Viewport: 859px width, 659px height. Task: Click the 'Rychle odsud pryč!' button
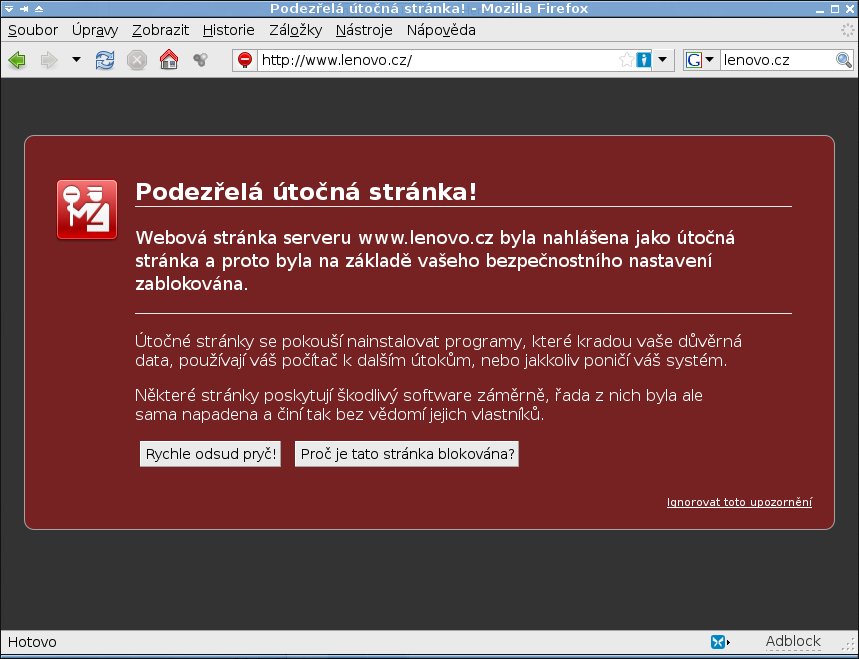(x=210, y=454)
